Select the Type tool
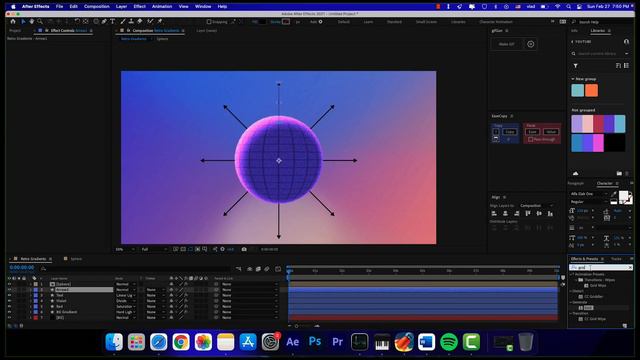This screenshot has width=640, height=360. [x=113, y=21]
